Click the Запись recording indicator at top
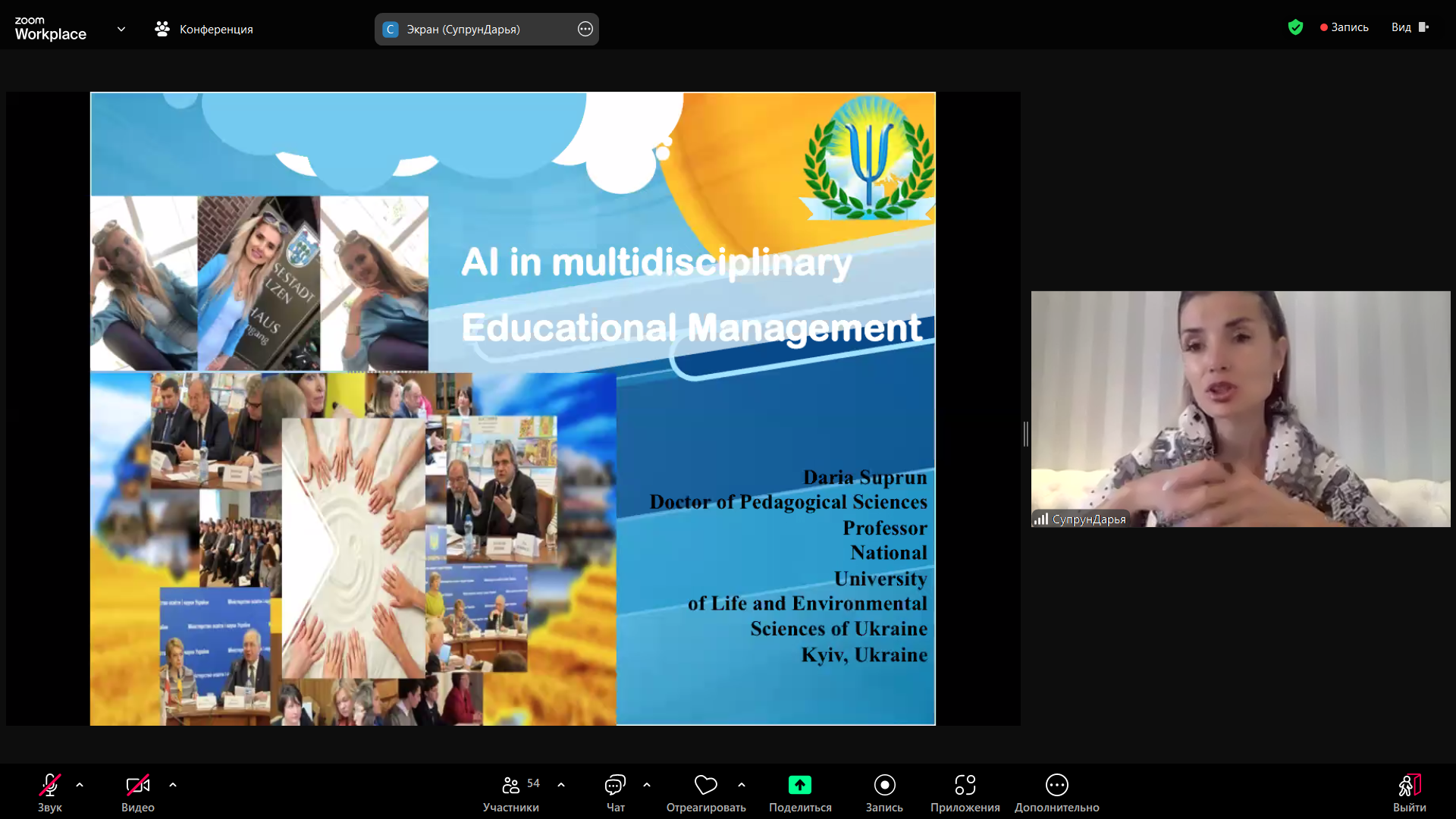 [x=1345, y=27]
